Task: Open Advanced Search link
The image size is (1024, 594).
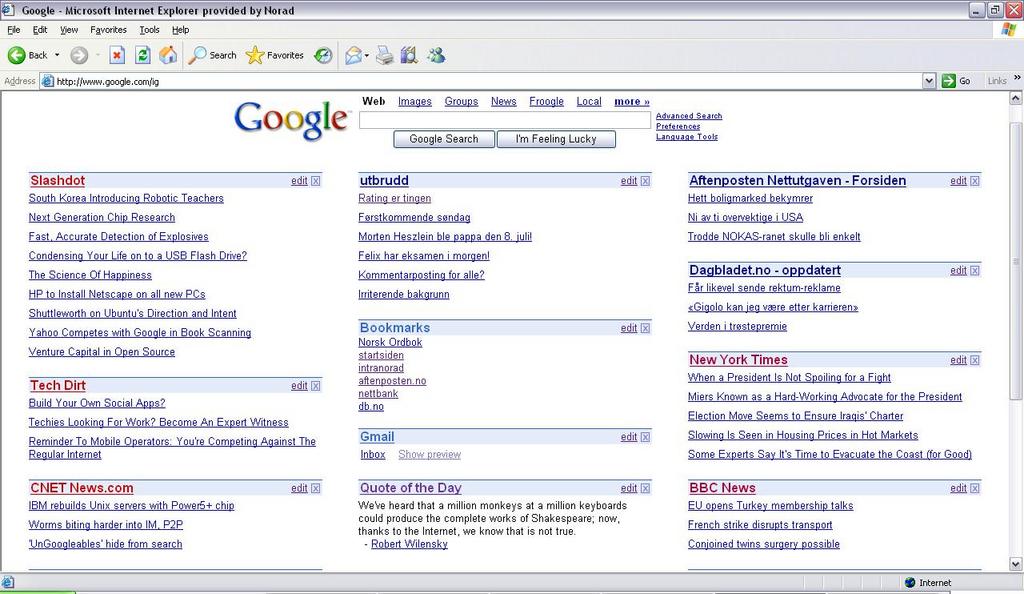Action: pyautogui.click(x=689, y=116)
